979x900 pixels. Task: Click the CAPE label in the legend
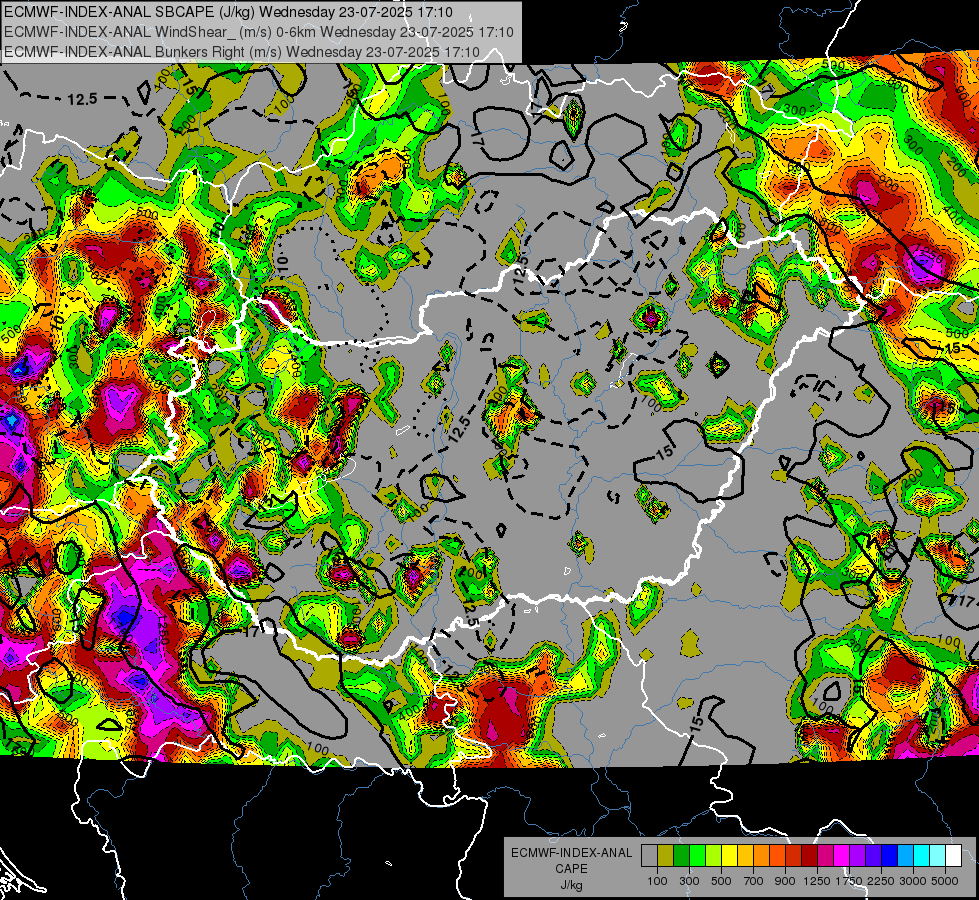pos(571,869)
